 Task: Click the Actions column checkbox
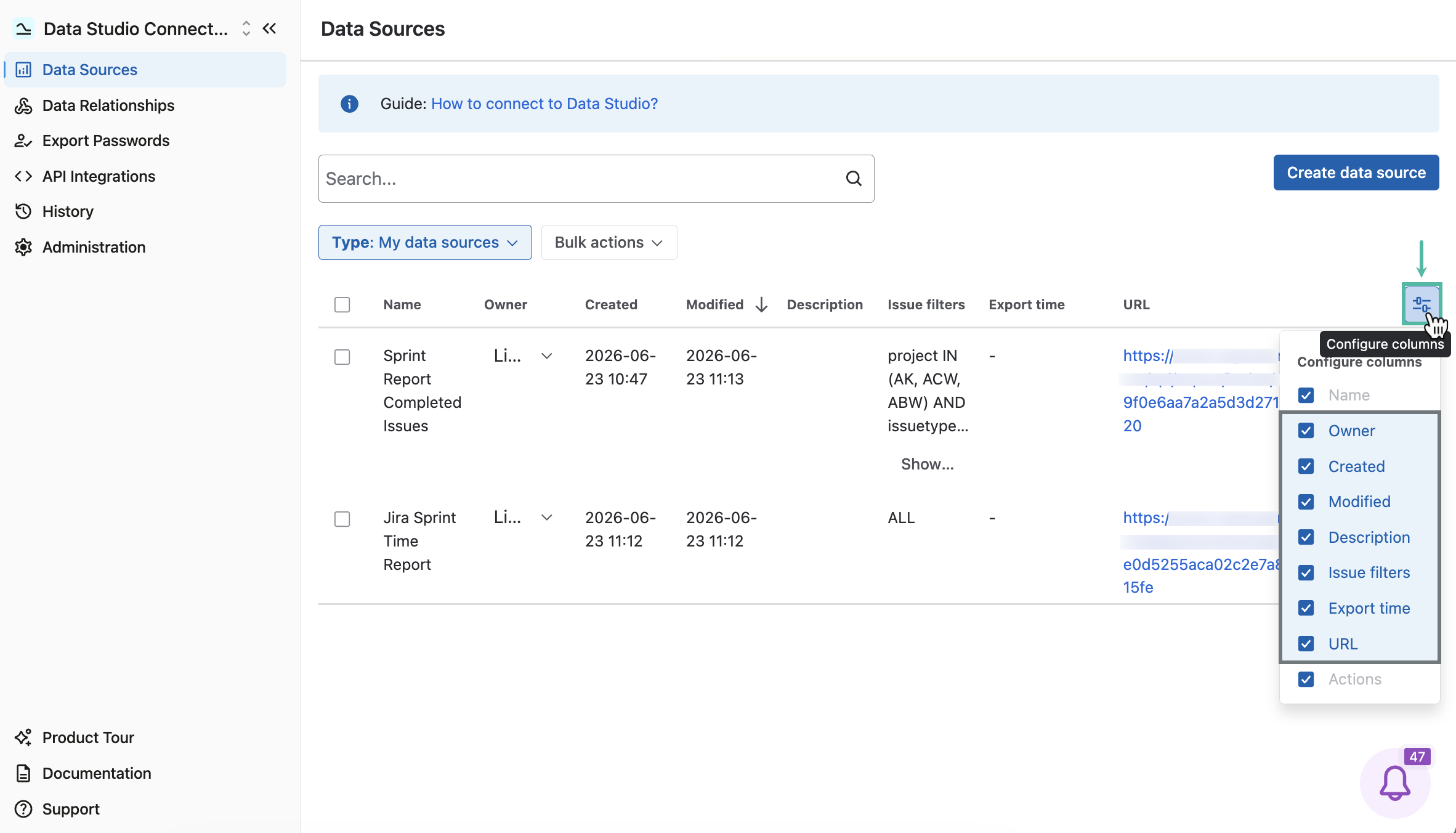point(1306,679)
